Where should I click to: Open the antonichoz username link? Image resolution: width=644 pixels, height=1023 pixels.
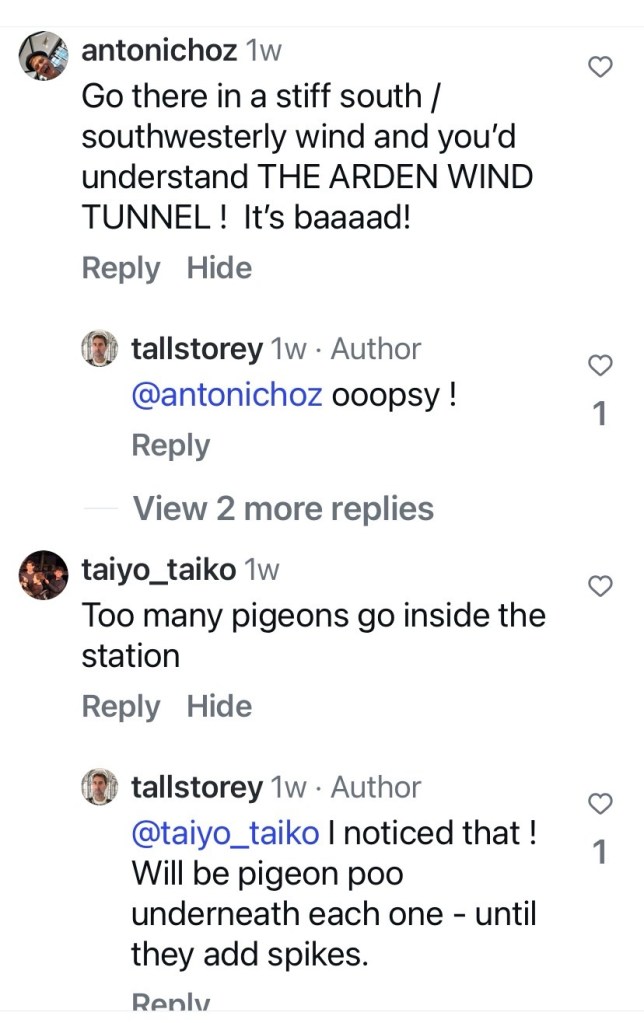[160, 50]
